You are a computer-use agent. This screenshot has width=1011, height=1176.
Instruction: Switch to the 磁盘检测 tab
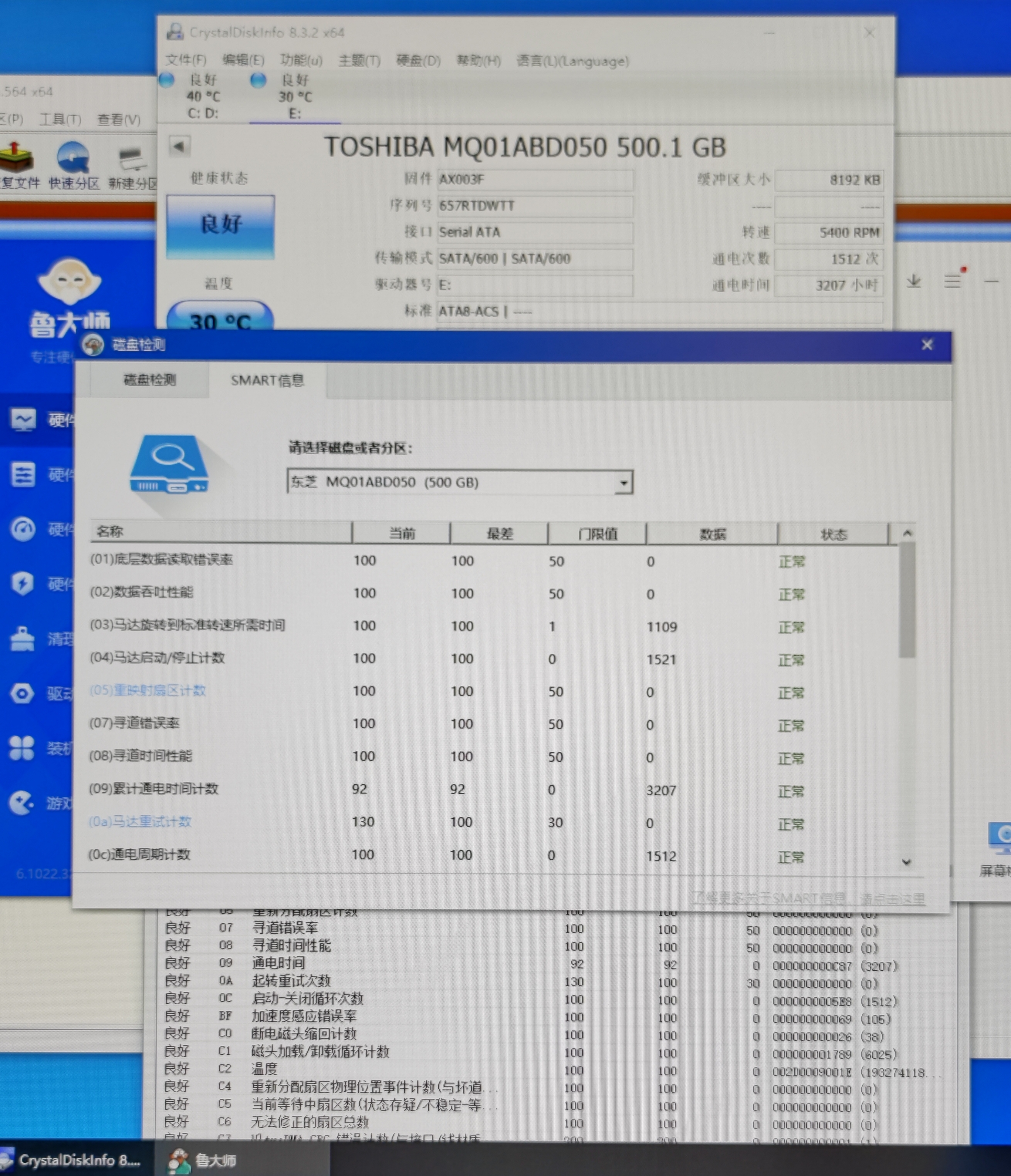pos(149,380)
